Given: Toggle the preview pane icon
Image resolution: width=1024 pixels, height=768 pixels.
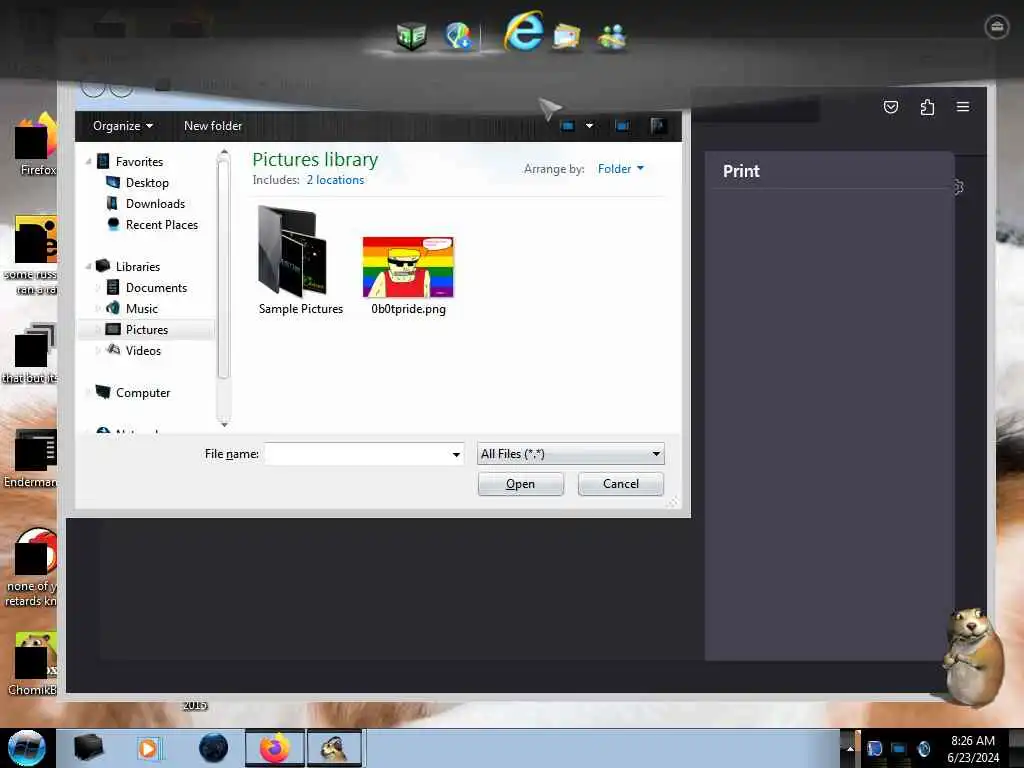Looking at the screenshot, I should pos(622,126).
